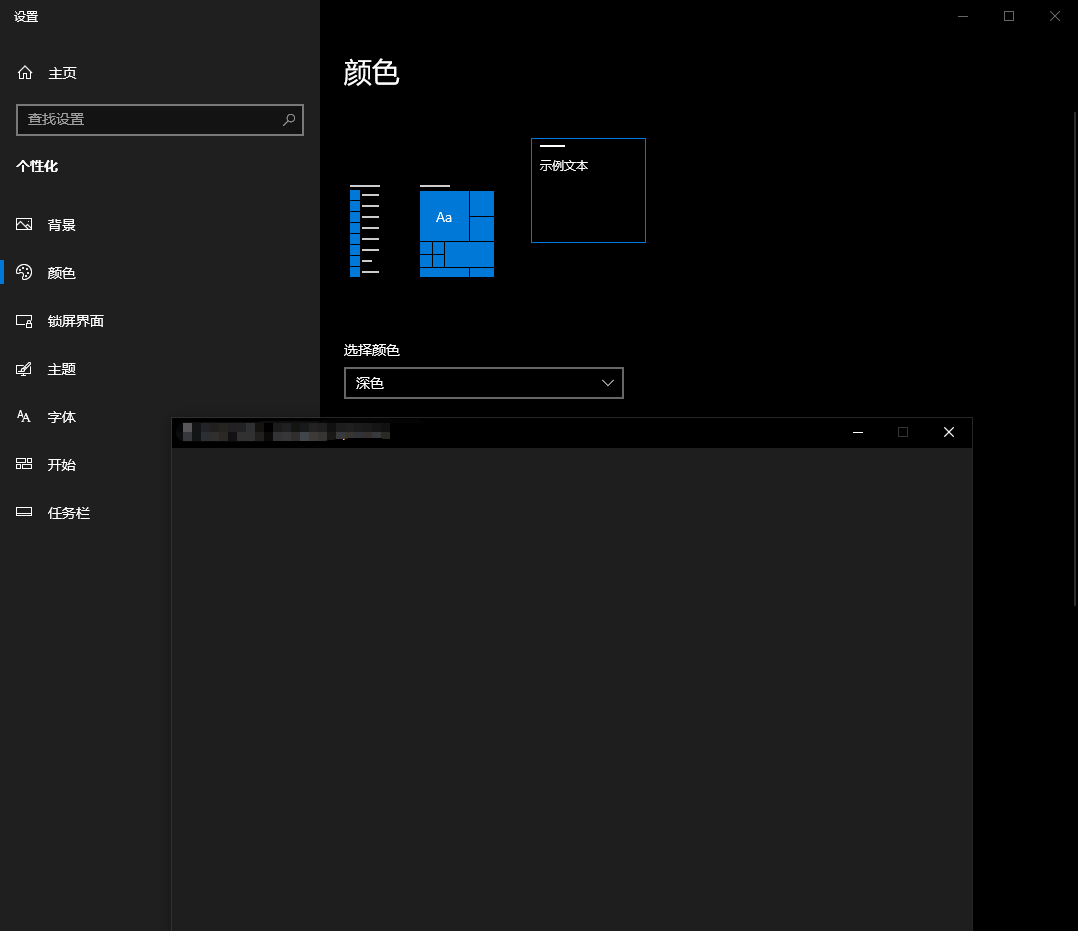Click the home icon beside 主页
Screen dimensions: 1078x931
pyautogui.click(x=24, y=72)
